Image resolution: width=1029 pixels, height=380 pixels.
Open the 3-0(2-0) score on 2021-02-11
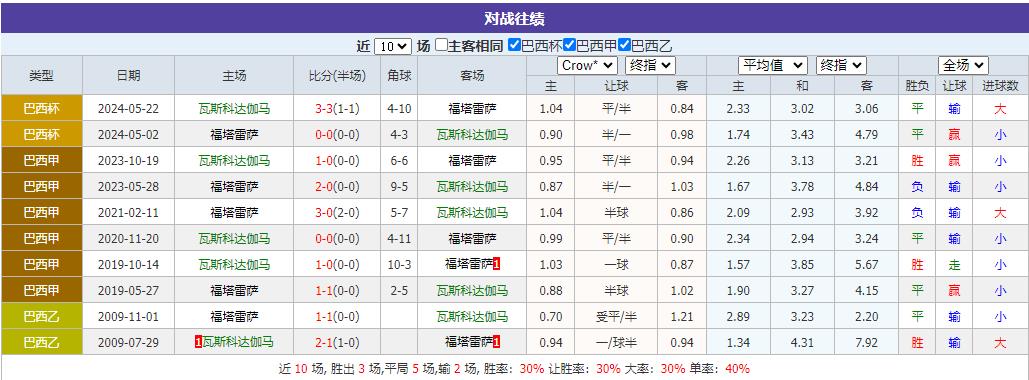click(337, 213)
